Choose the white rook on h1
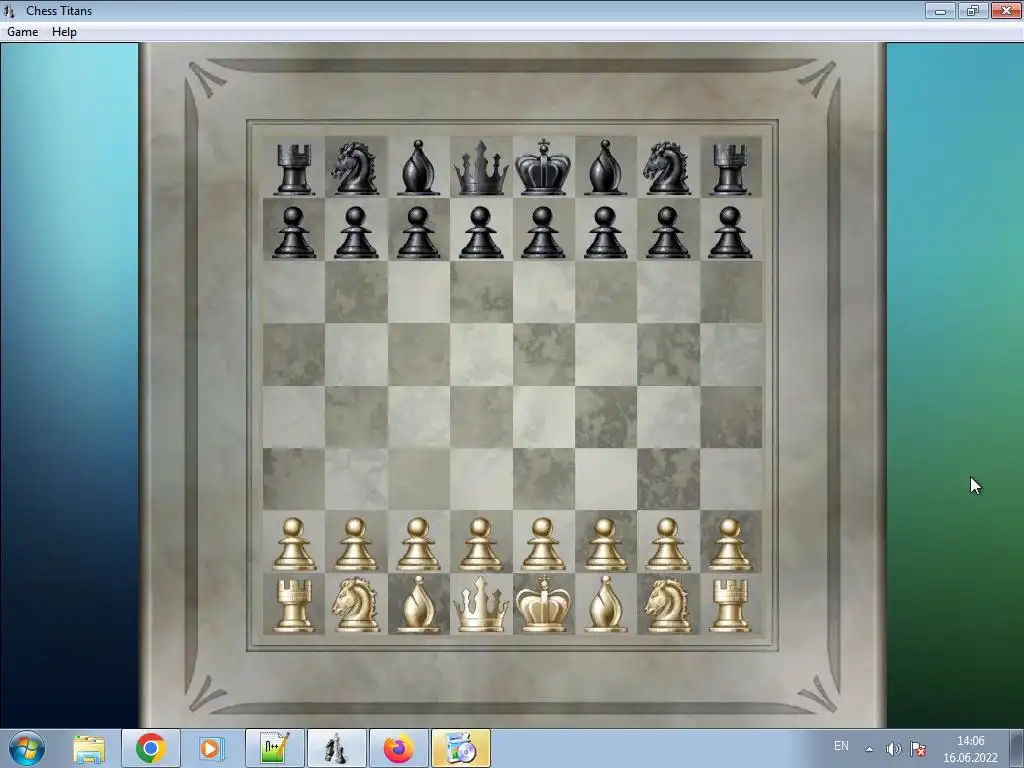This screenshot has width=1024, height=768. (730, 607)
